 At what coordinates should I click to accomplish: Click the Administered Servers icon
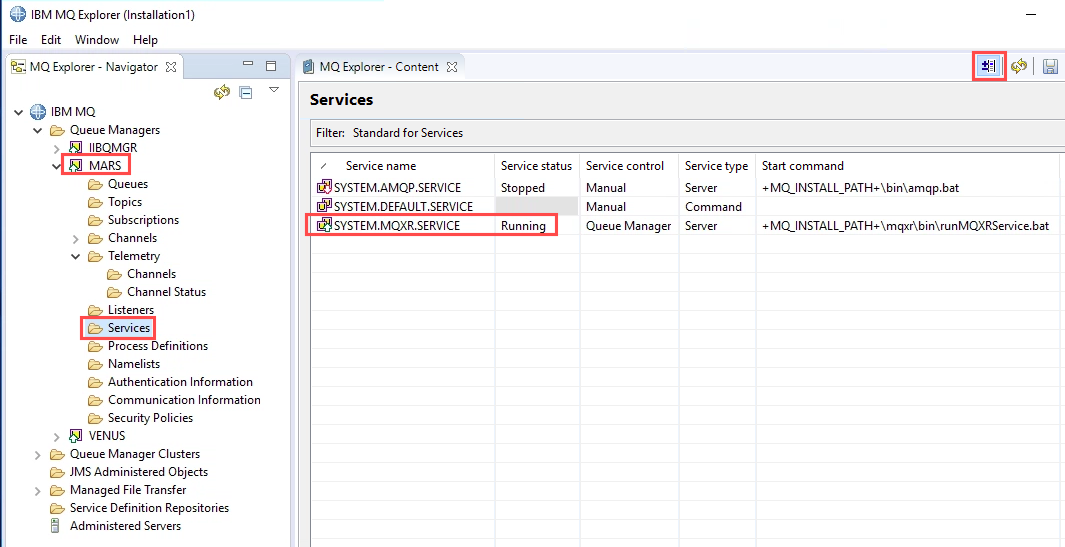56,526
